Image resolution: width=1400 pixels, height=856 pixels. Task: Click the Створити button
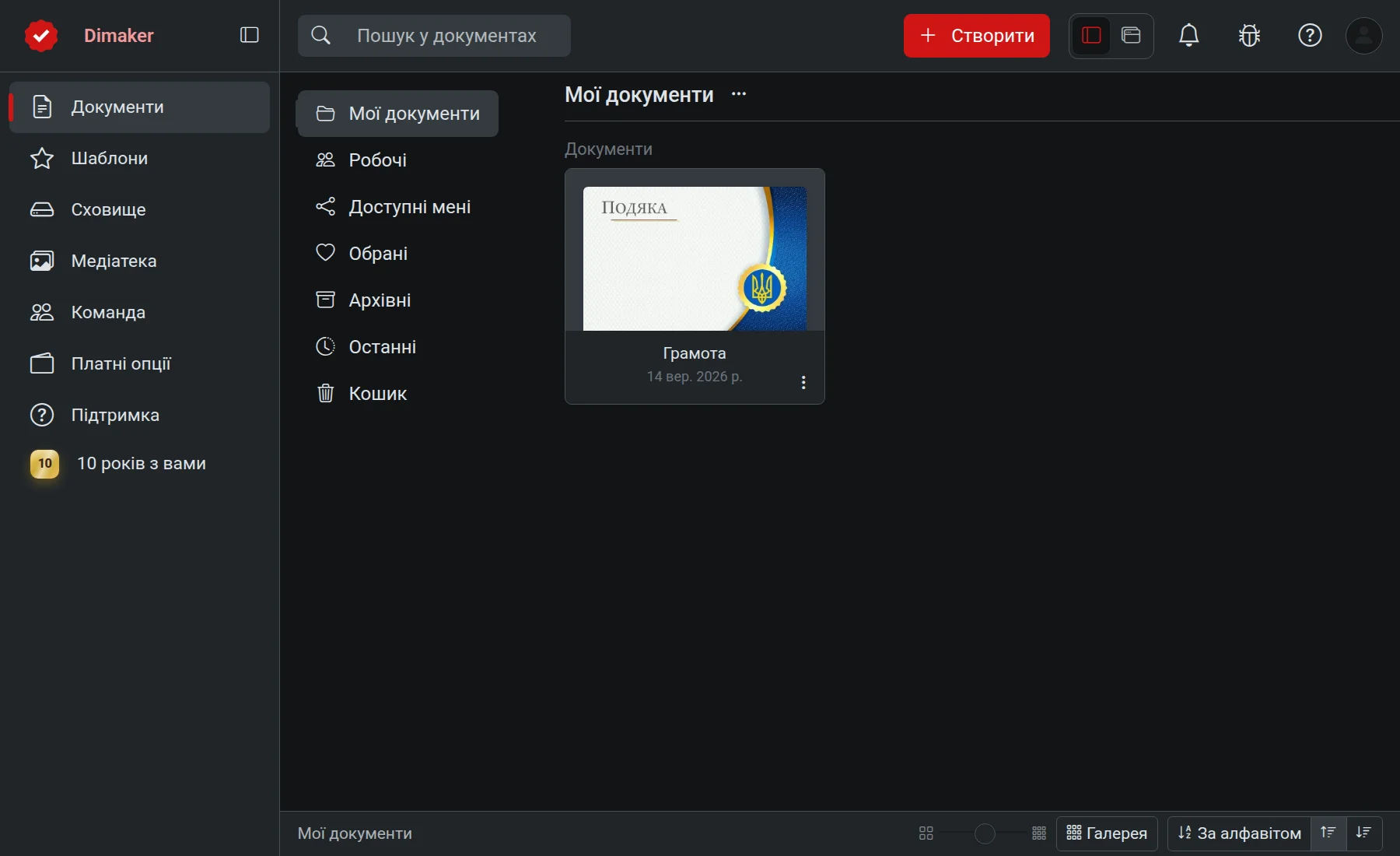tap(976, 36)
